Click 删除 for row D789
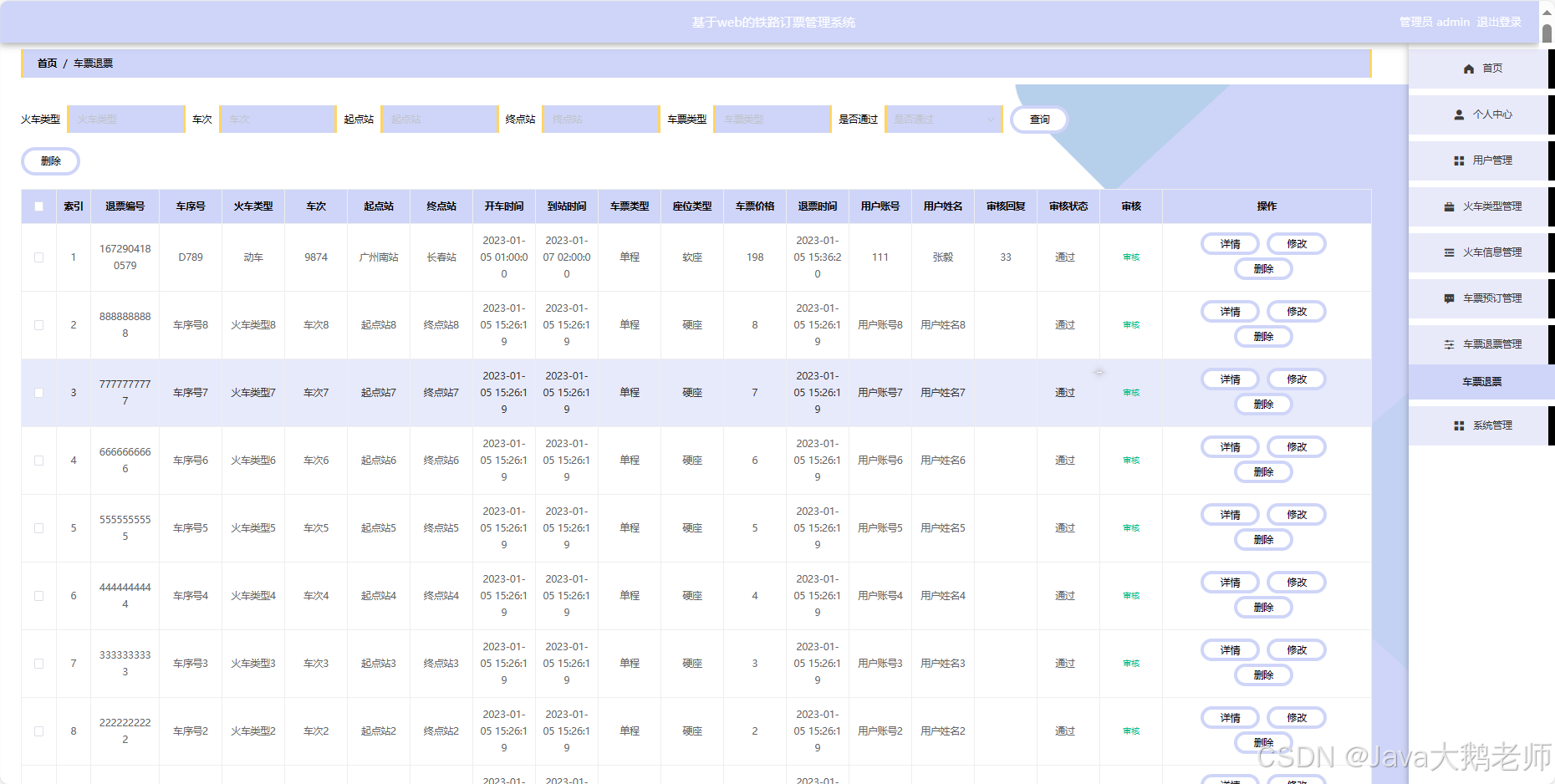Screen dimensions: 1555x784 tap(1263, 269)
